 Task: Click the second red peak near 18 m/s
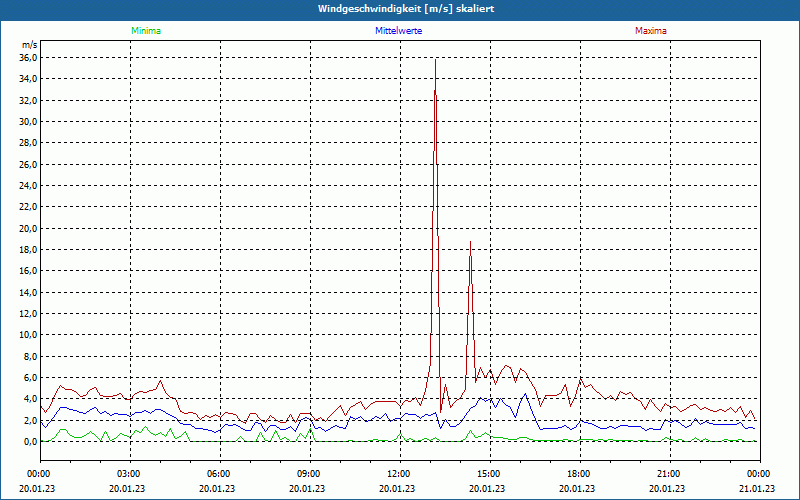pyautogui.click(x=470, y=242)
